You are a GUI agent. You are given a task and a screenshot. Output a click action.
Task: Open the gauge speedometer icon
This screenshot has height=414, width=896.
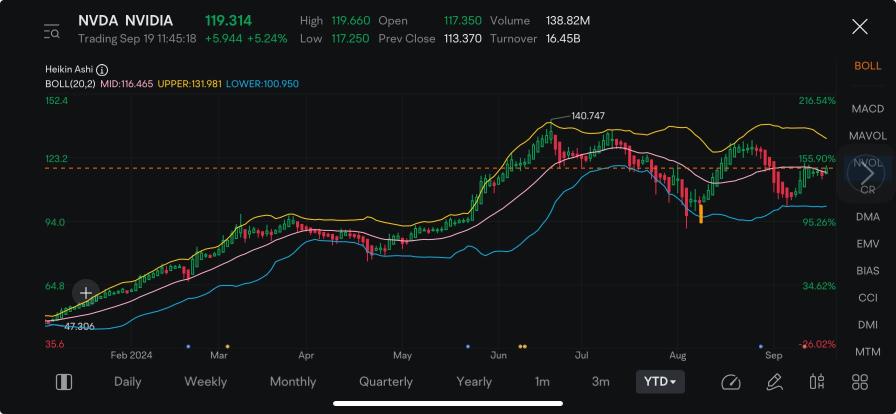click(730, 382)
